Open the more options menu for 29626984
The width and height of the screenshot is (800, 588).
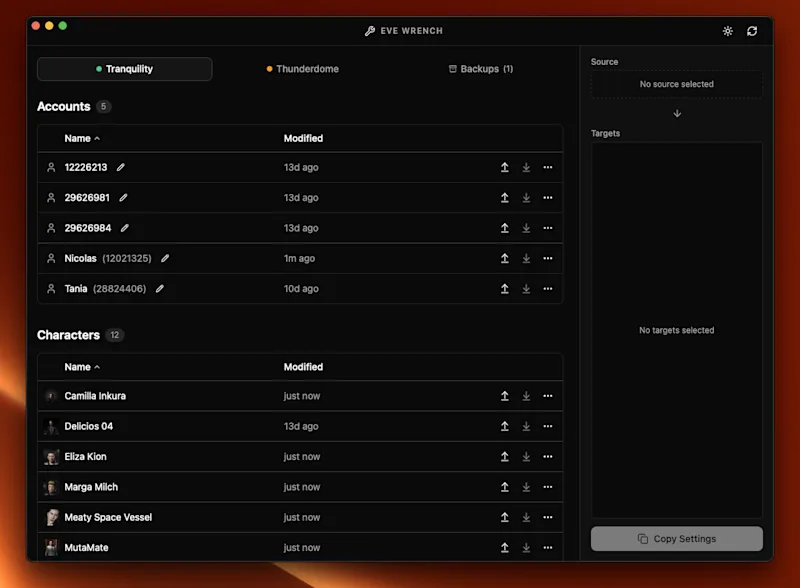(547, 228)
